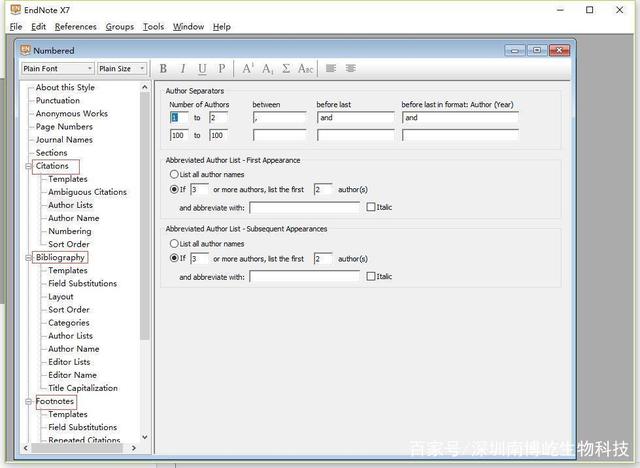Click the Number of Authors '1' start field

(x=179, y=118)
